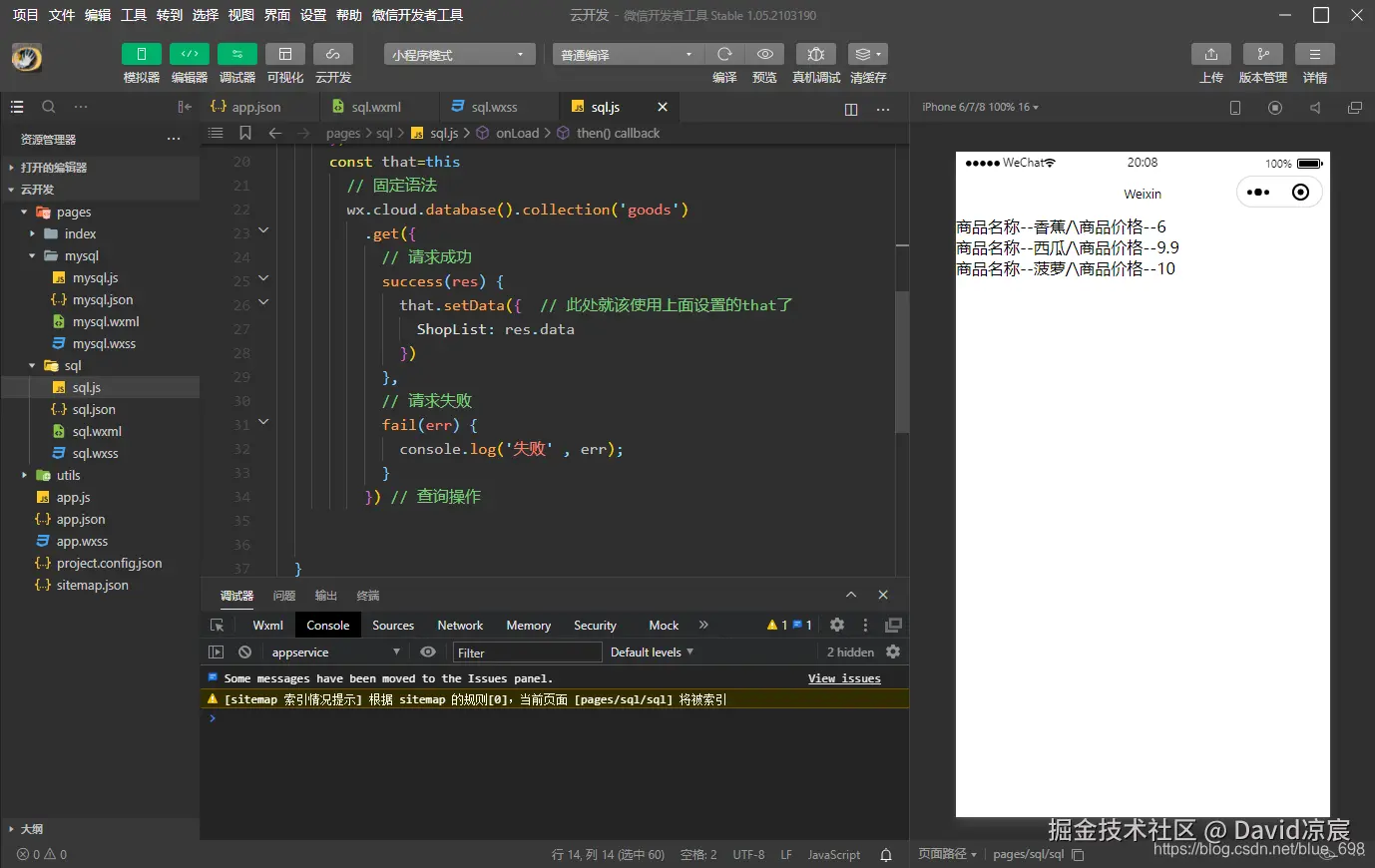Click the Preview eye icon in toolbar
This screenshot has width=1375, height=868.
(764, 55)
